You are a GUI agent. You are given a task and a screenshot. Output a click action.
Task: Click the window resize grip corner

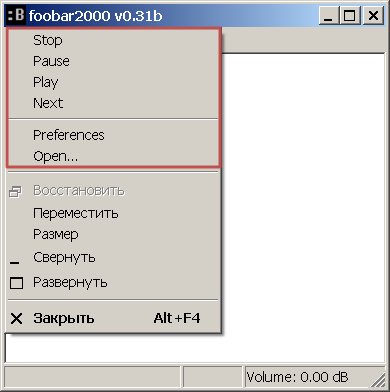[378, 379]
